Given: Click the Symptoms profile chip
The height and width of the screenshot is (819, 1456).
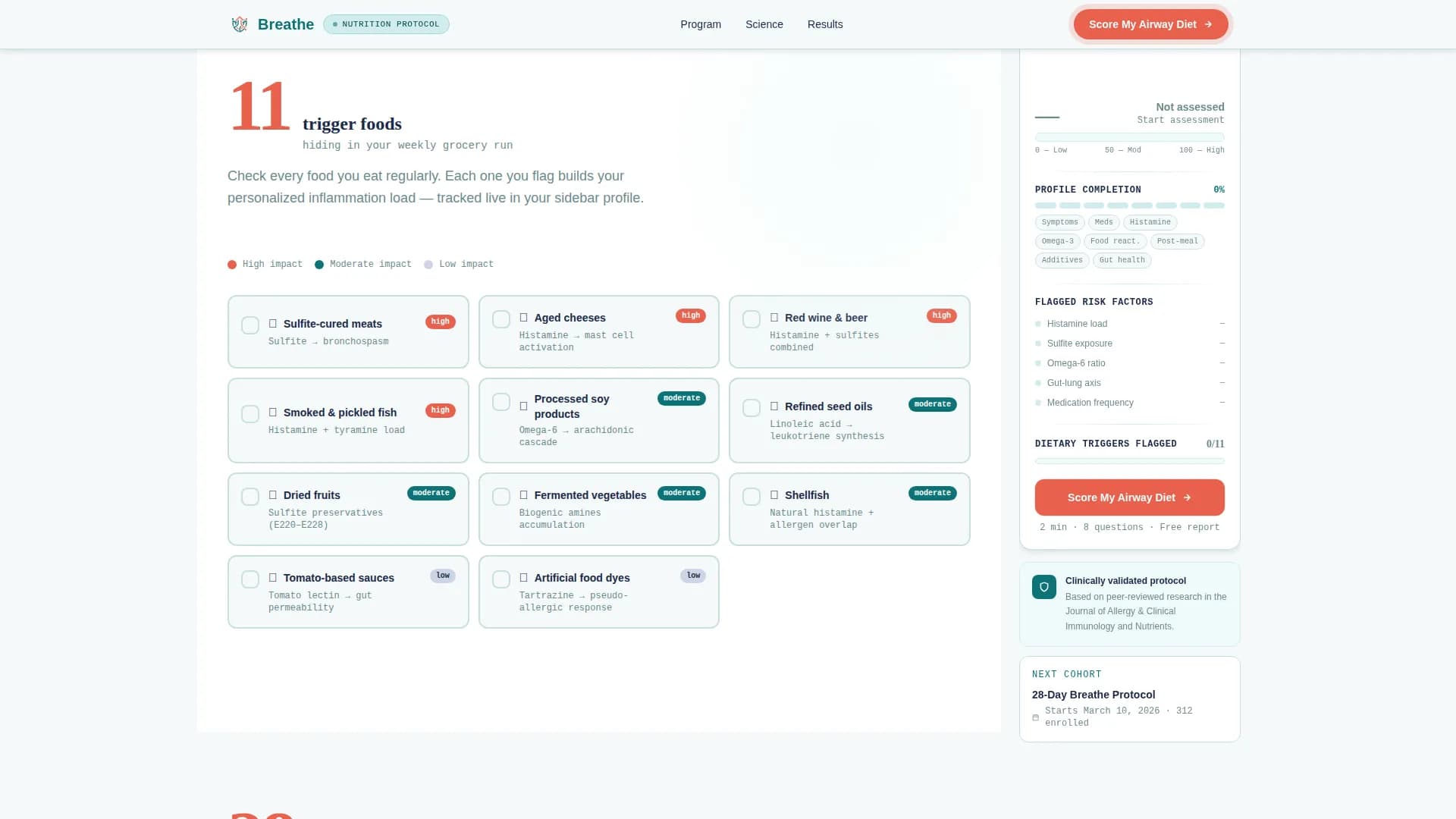Looking at the screenshot, I should coord(1059,222).
